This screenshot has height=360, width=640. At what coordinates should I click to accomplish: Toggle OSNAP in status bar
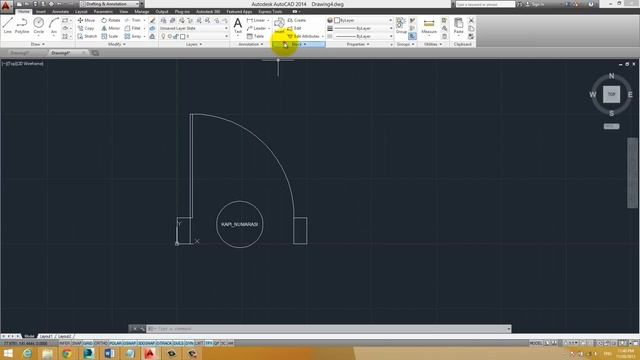point(129,344)
